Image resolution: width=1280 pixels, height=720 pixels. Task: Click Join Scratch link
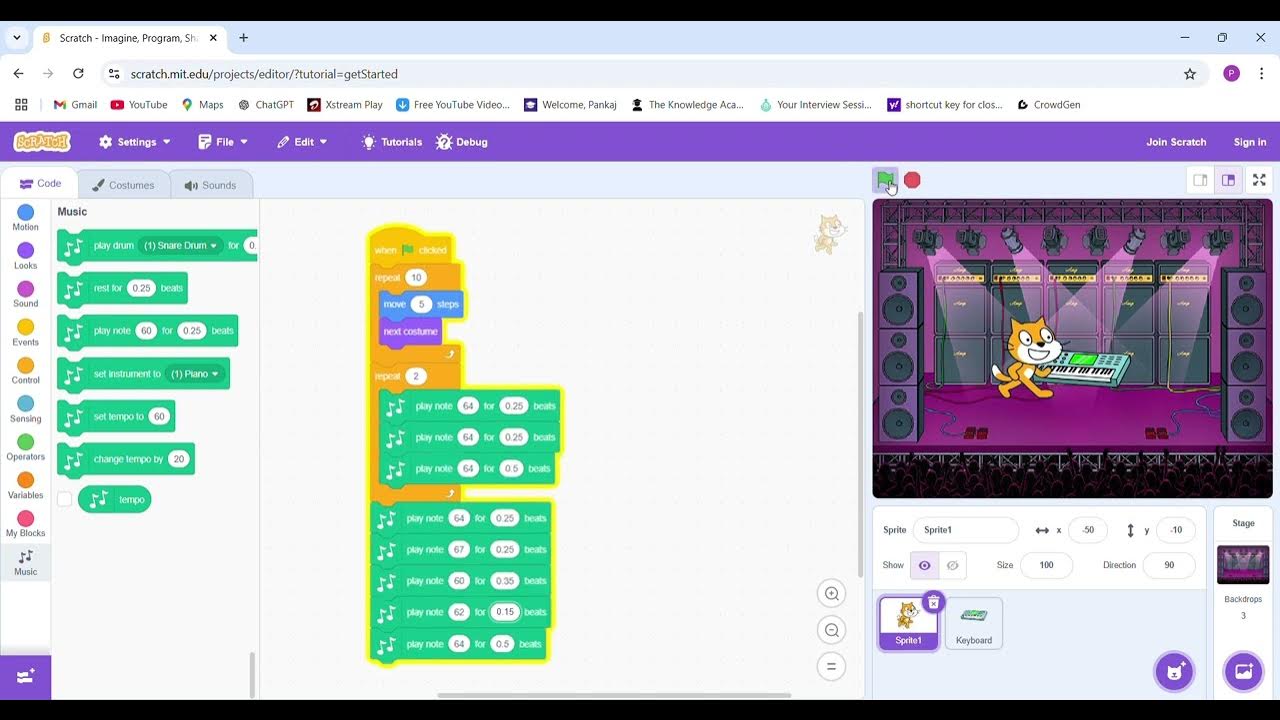pyautogui.click(x=1176, y=142)
